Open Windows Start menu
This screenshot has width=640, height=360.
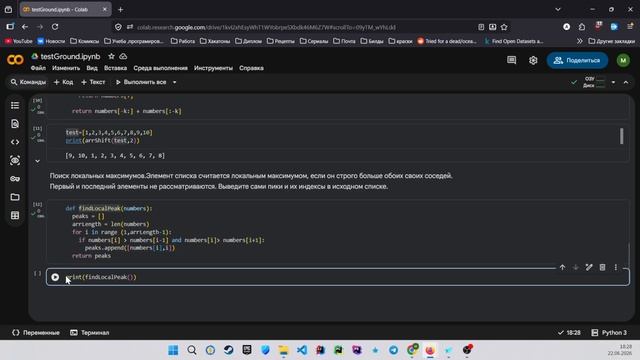[x=173, y=350]
